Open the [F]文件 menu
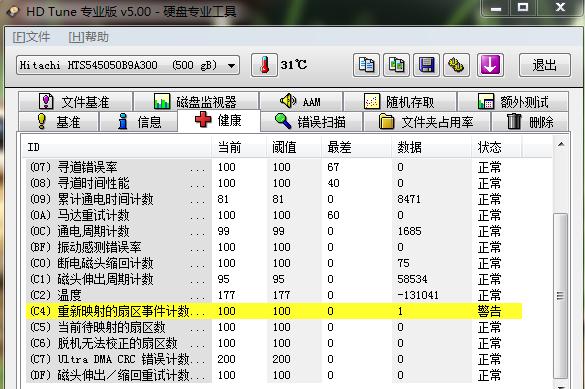 [31, 37]
